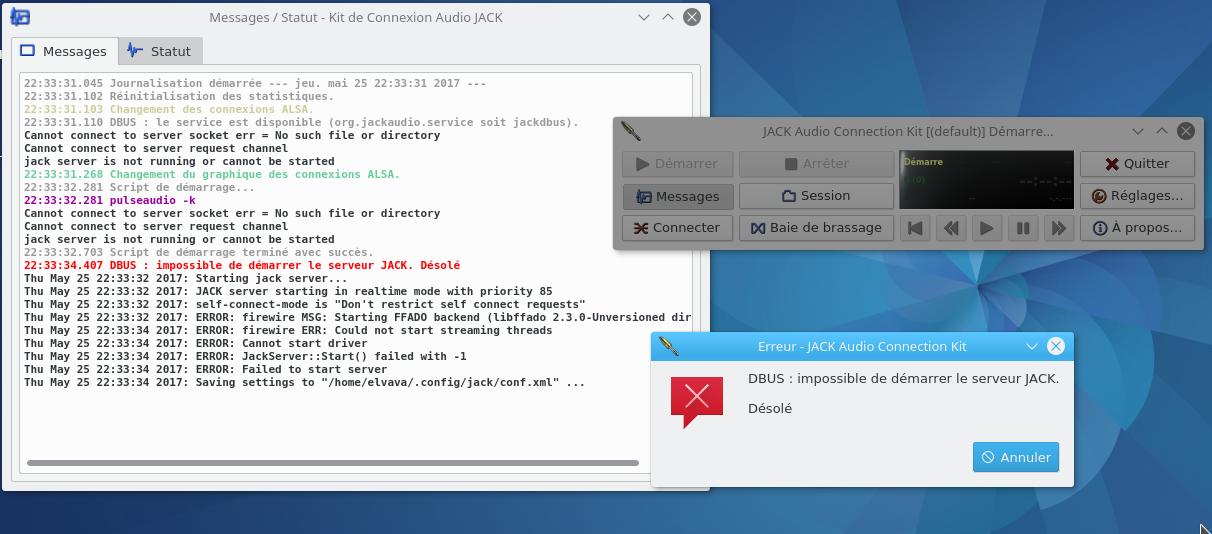Screen dimensions: 1212x534
Task: Toggle the Messages button in JACK window
Action: pos(678,195)
